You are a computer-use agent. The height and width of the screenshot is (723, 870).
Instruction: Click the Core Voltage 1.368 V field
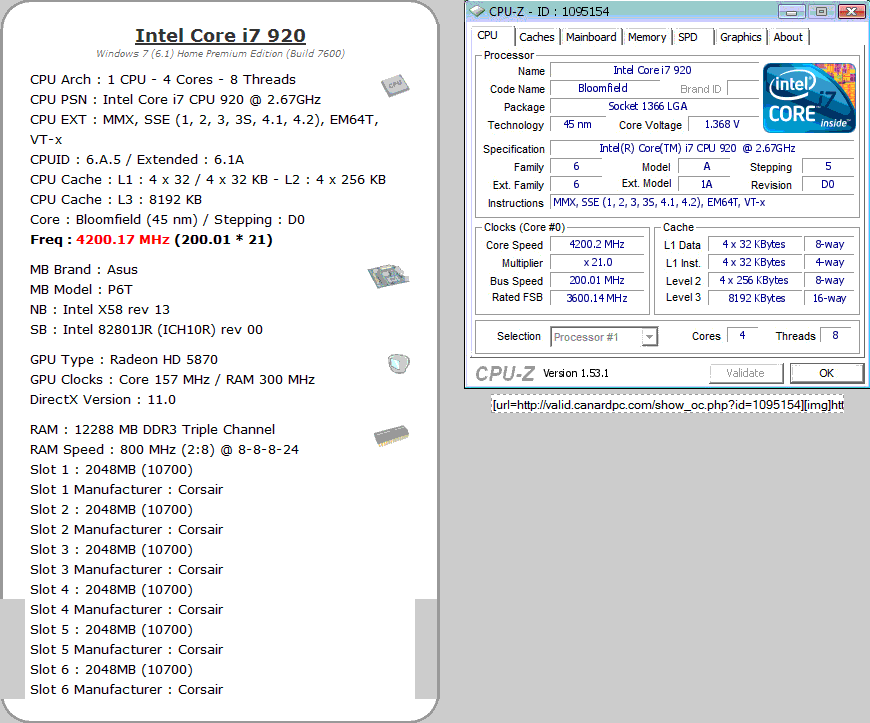click(722, 124)
